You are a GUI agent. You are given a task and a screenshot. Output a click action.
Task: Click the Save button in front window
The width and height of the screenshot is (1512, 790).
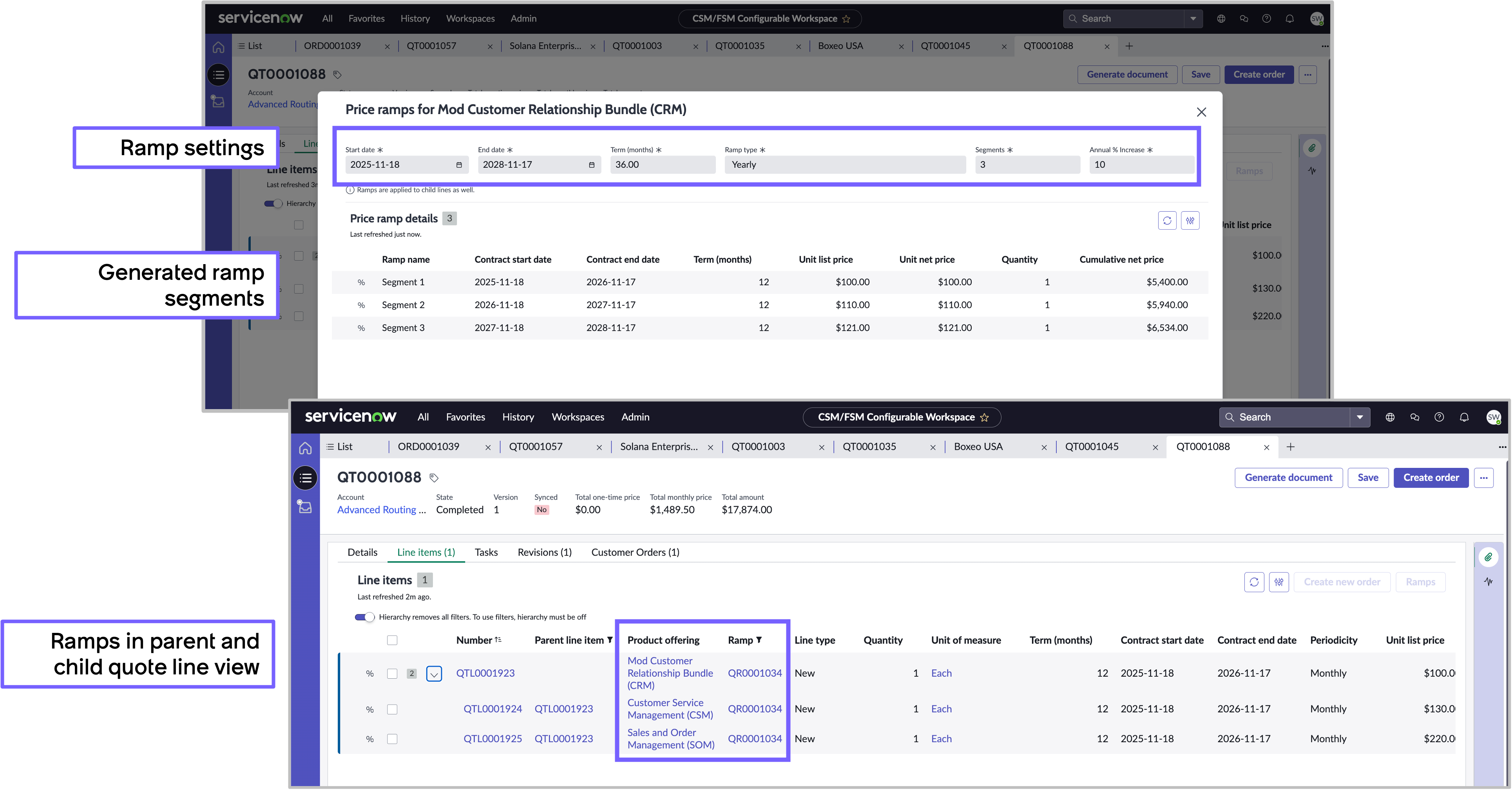(x=1367, y=478)
